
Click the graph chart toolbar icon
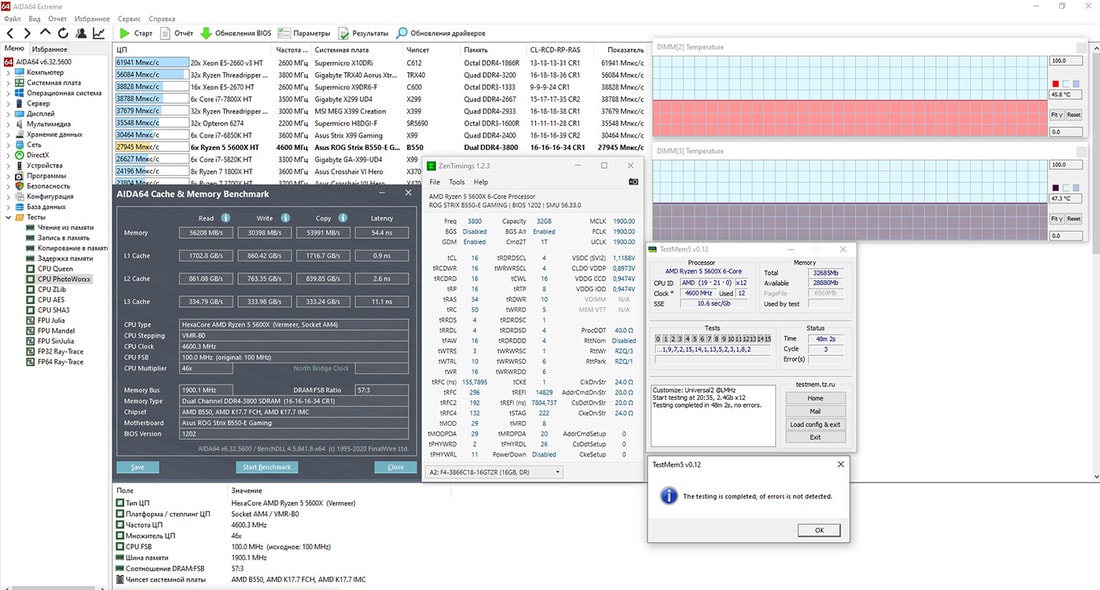pos(99,33)
